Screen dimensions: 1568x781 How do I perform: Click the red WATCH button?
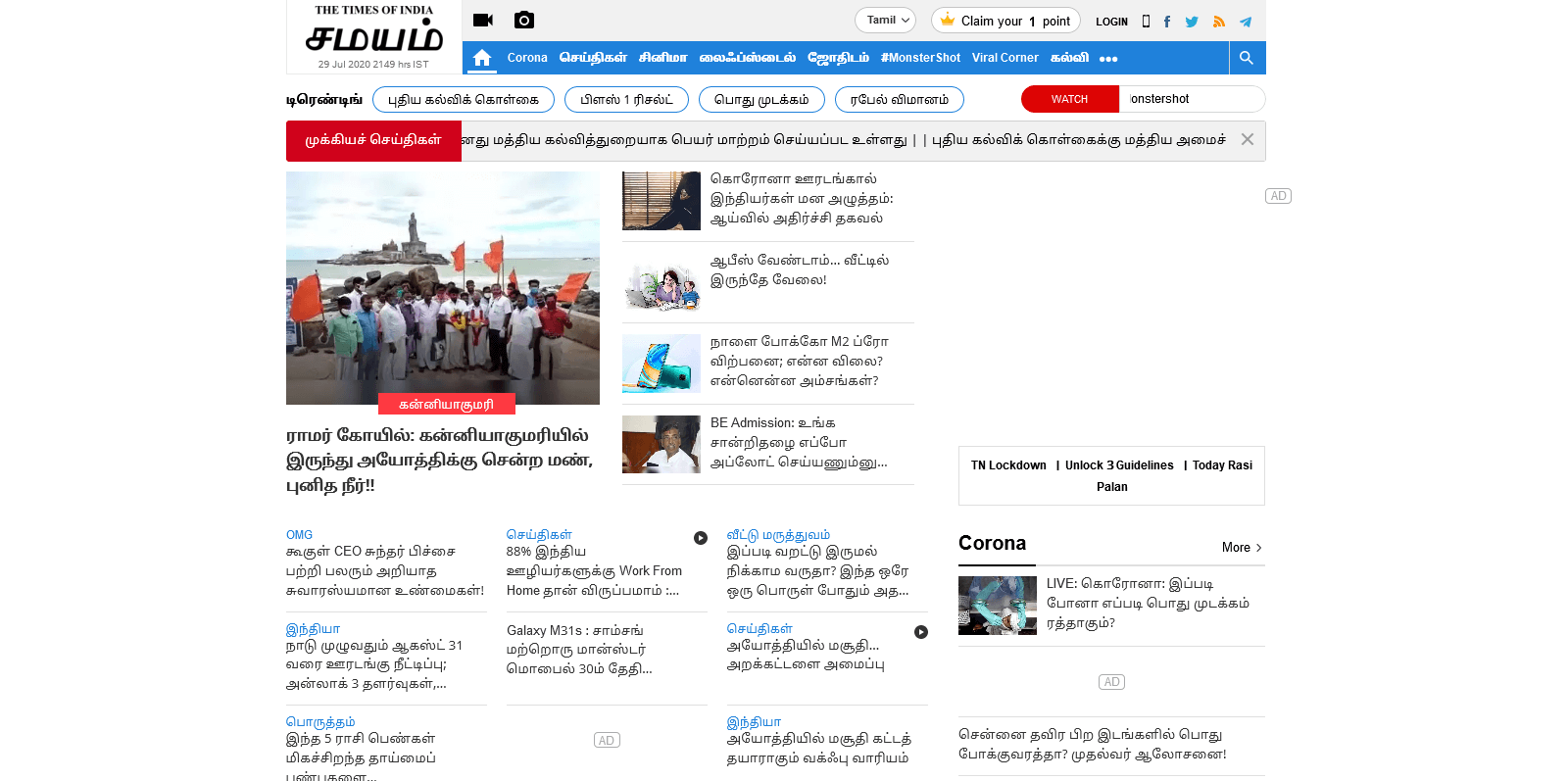tap(1070, 99)
